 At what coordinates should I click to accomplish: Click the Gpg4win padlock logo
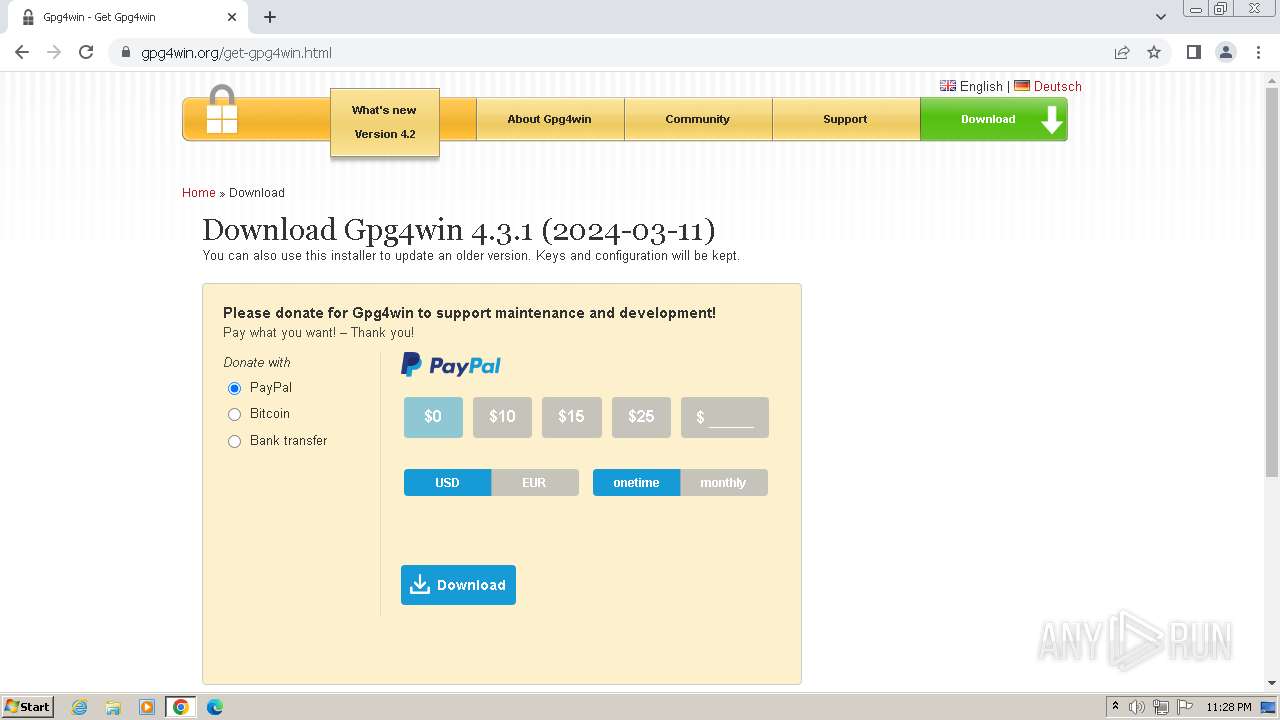tap(222, 109)
